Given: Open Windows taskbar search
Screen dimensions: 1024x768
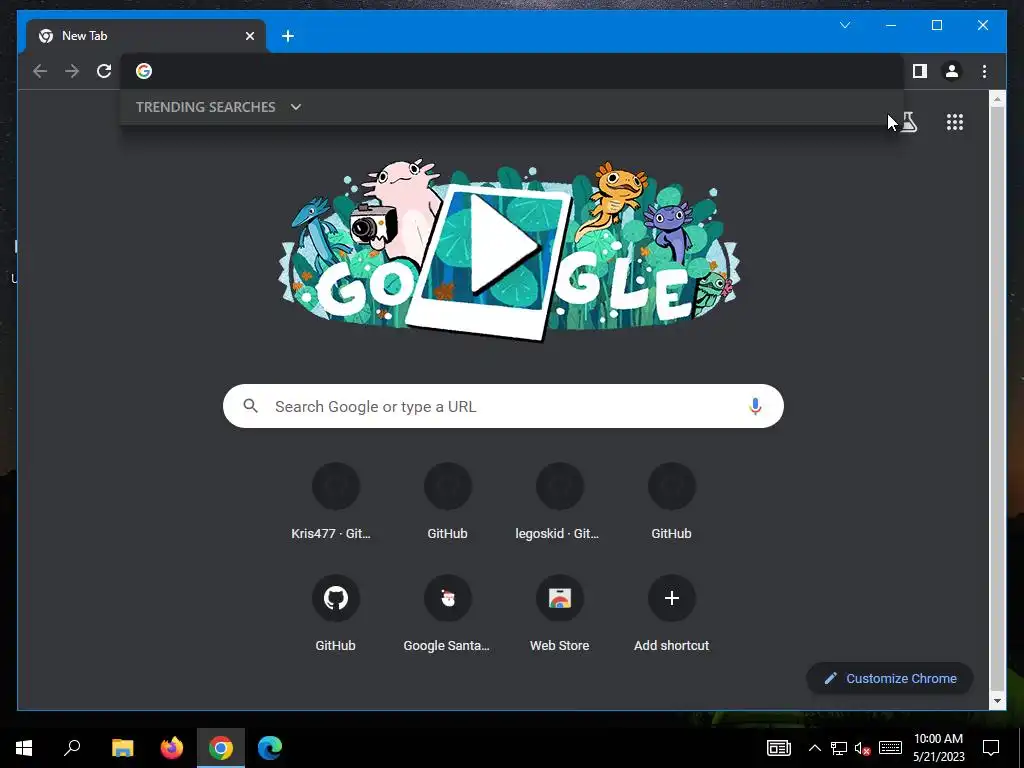Looking at the screenshot, I should pos(72,748).
